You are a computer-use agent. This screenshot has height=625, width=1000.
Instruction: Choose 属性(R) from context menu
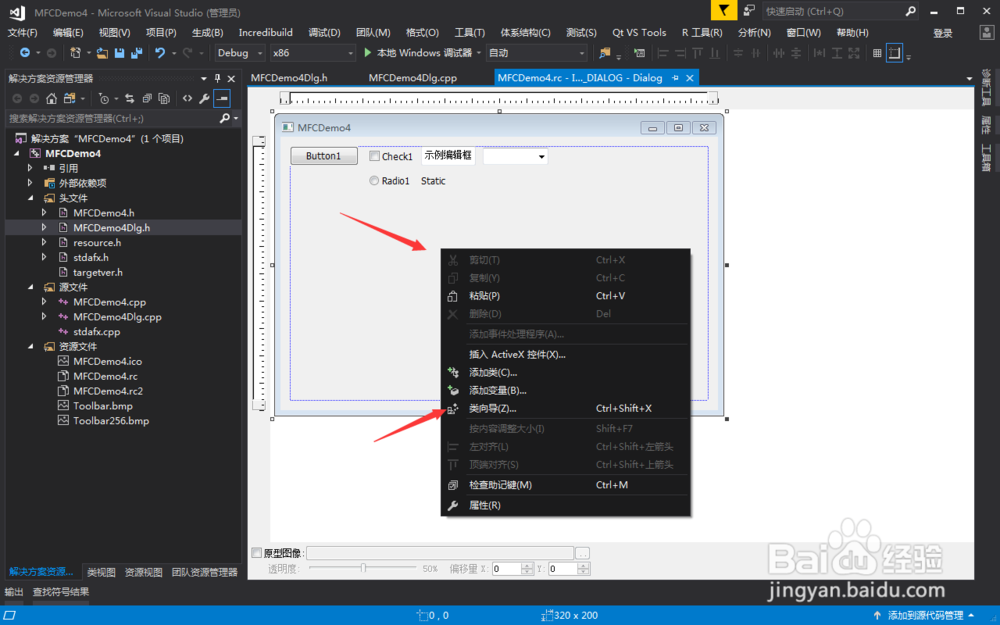pos(566,505)
